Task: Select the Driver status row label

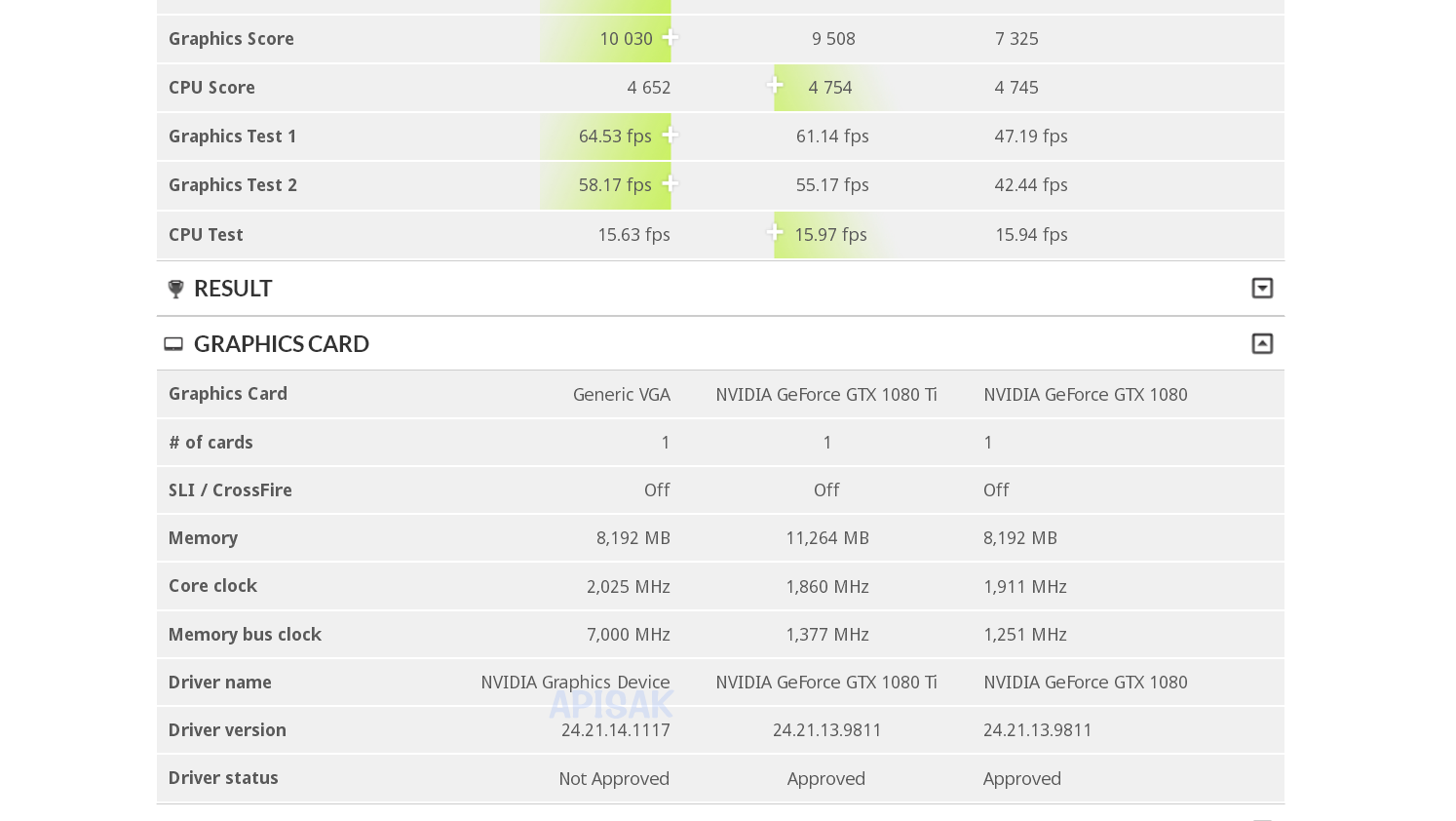Action: 223,778
